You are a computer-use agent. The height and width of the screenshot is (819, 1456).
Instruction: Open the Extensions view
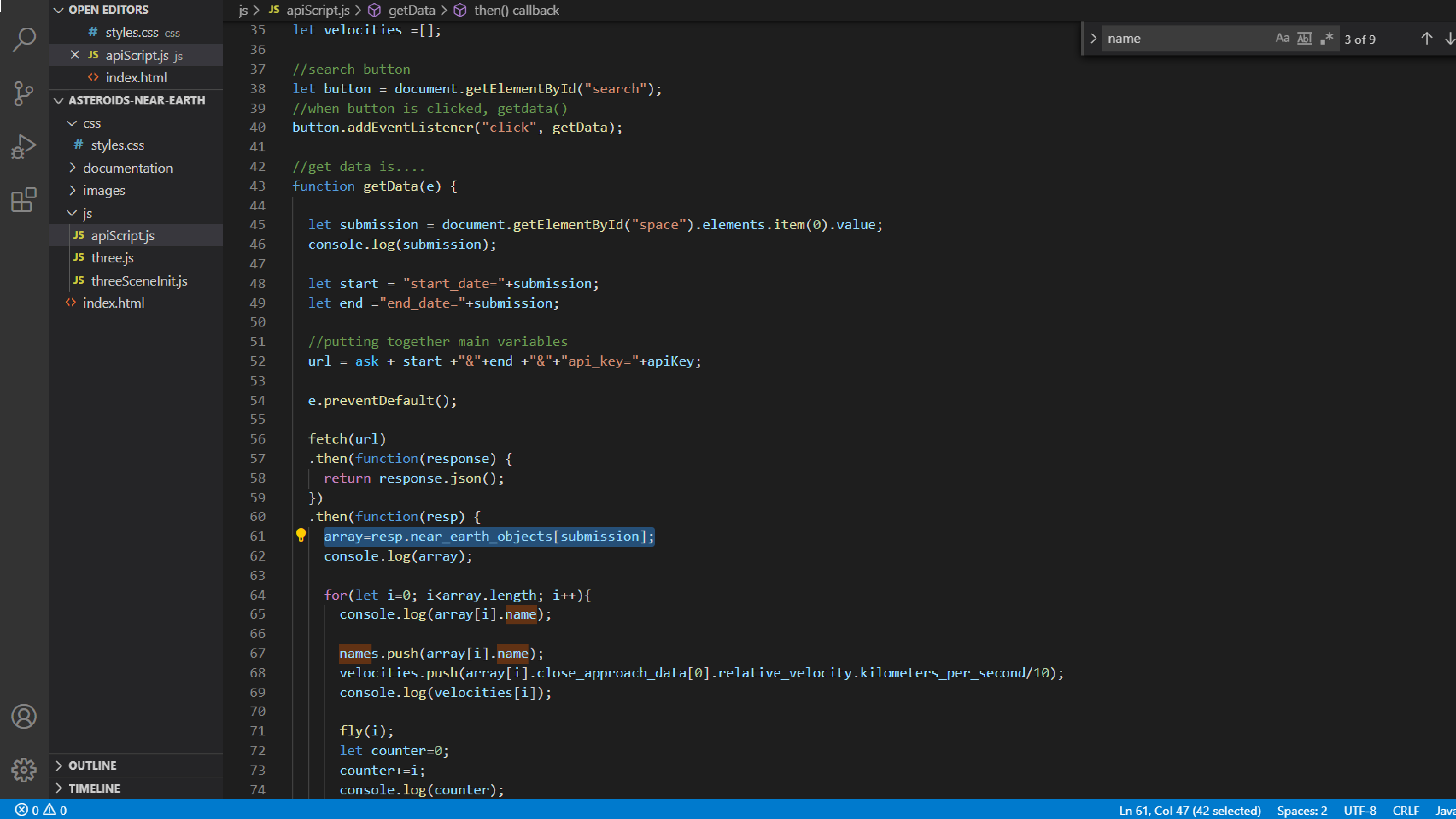pos(24,200)
